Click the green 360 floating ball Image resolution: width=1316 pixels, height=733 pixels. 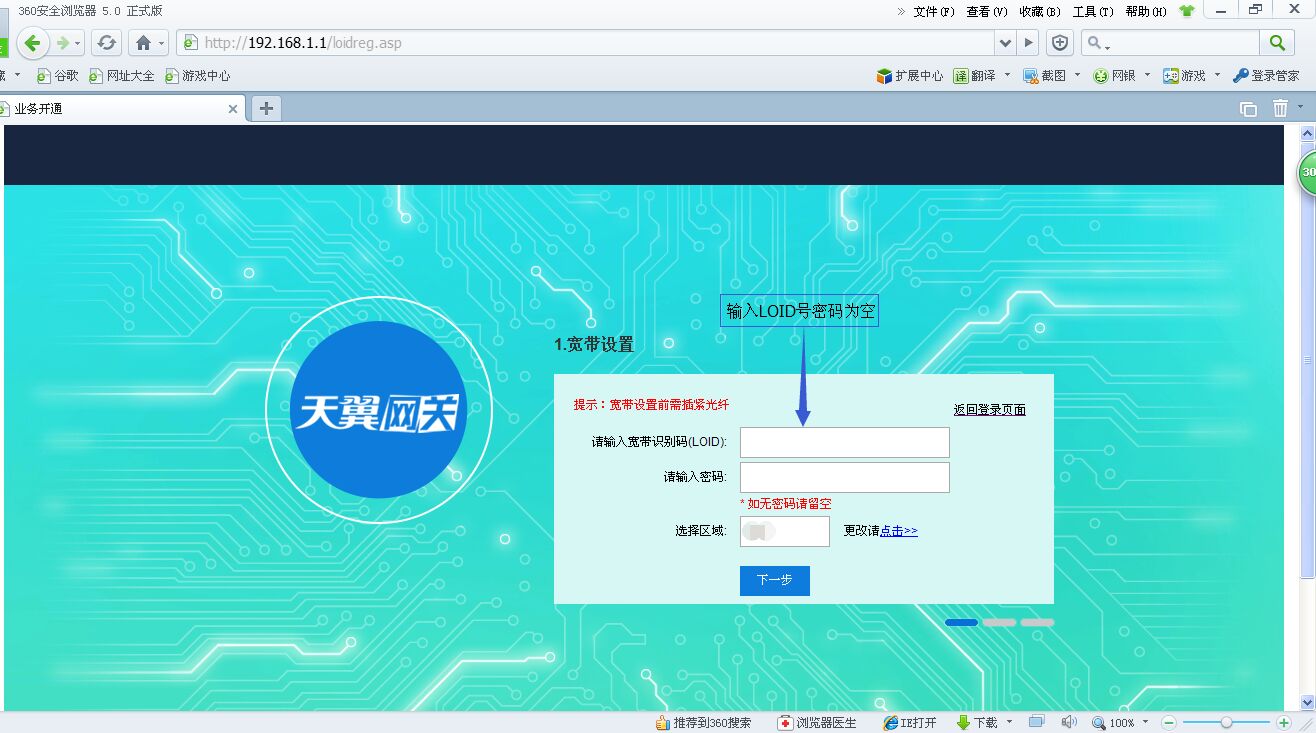pos(1307,173)
